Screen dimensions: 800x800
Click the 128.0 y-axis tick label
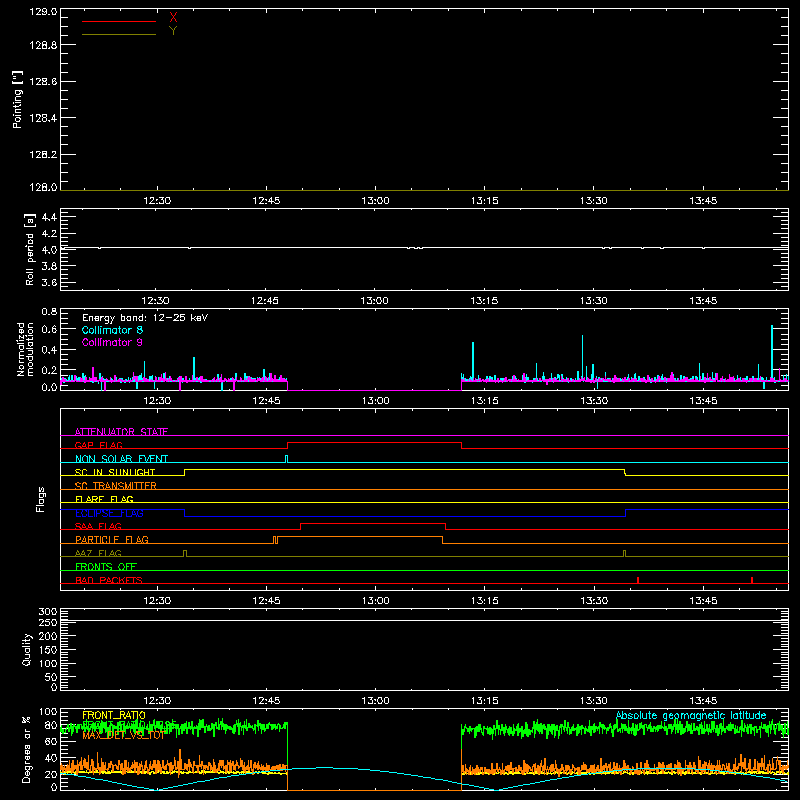point(43,187)
